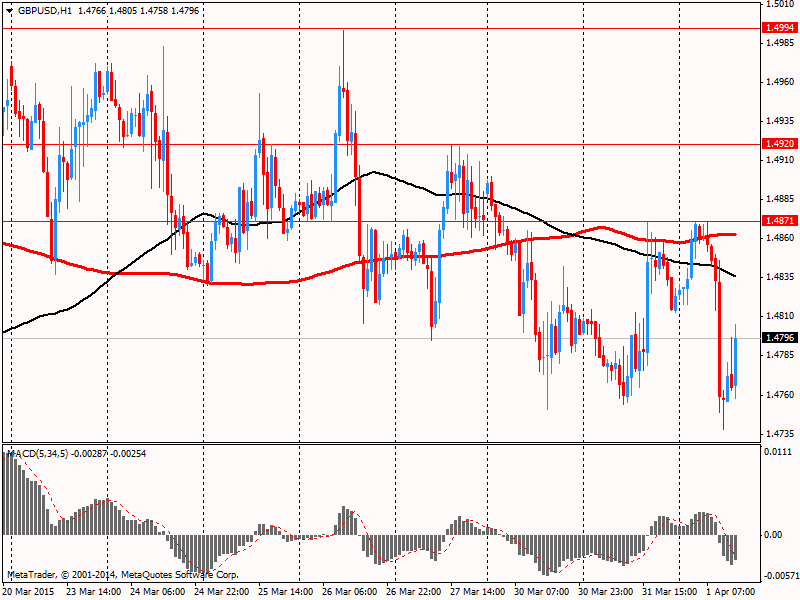Screen dimensions: 800x600
Task: Click the 27 Mar 14:00 time label
Action: (478, 592)
